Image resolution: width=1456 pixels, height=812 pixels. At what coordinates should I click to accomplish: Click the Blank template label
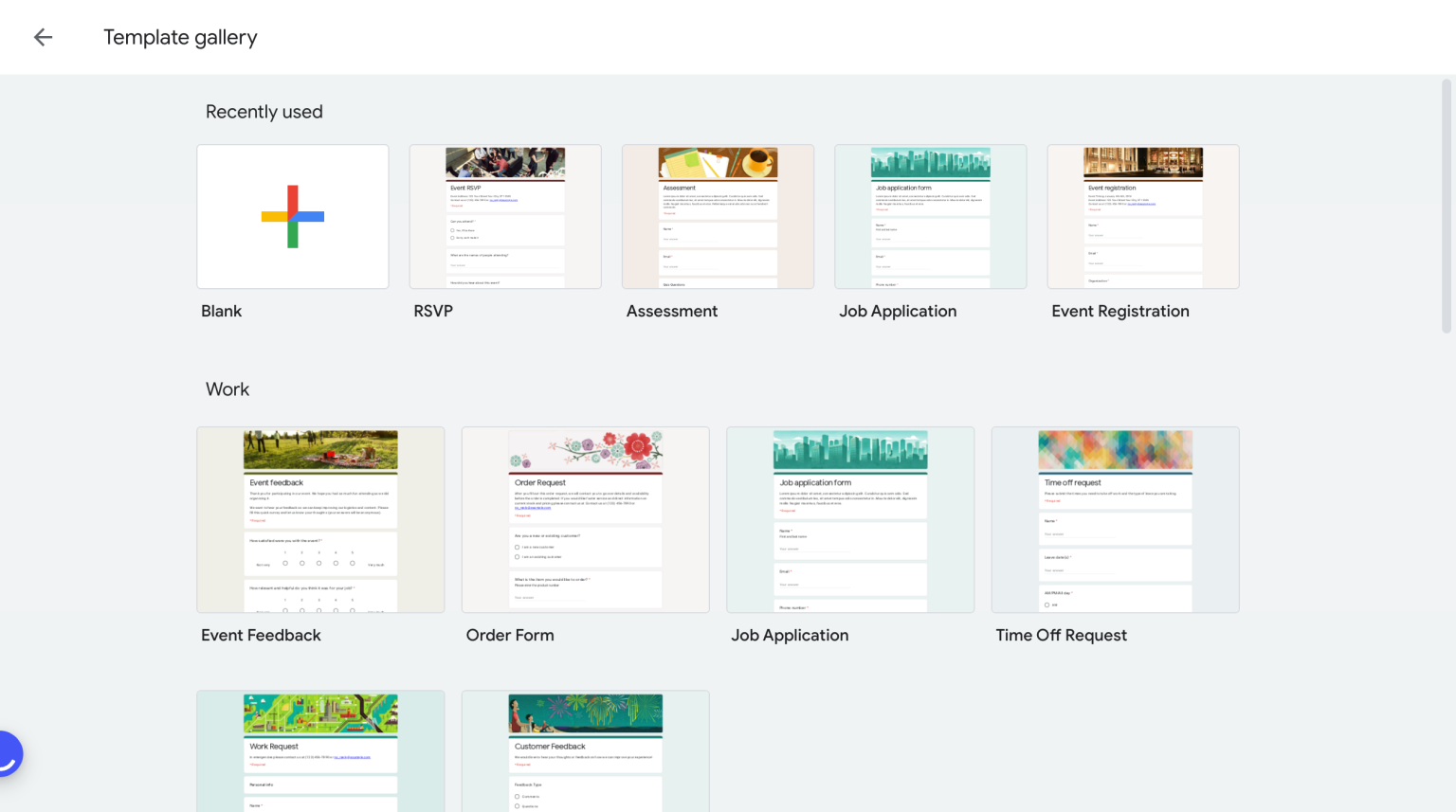pos(221,311)
